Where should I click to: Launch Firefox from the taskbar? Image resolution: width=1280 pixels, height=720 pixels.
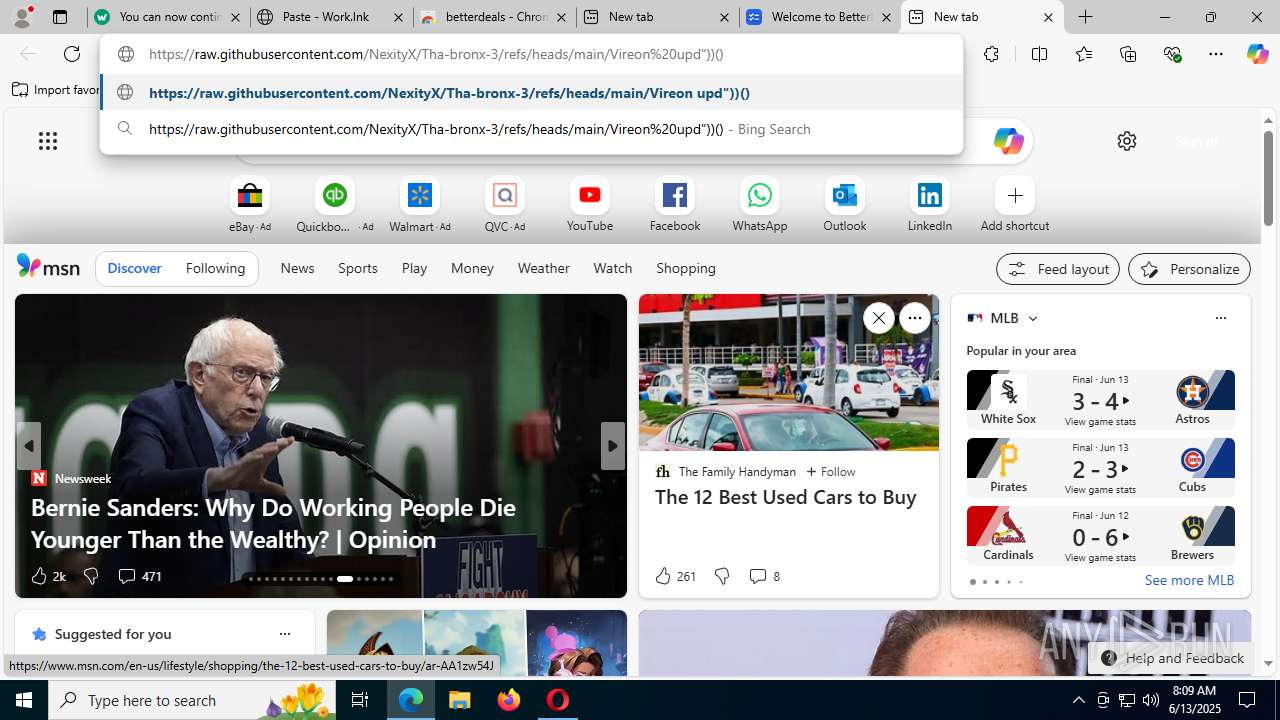pyautogui.click(x=509, y=700)
